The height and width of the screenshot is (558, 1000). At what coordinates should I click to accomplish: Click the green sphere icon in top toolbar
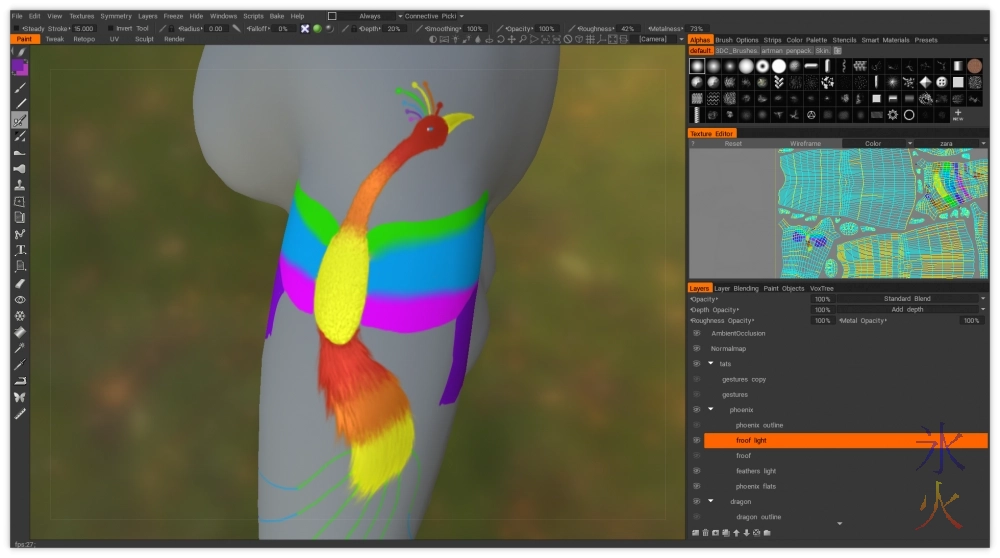tap(317, 29)
